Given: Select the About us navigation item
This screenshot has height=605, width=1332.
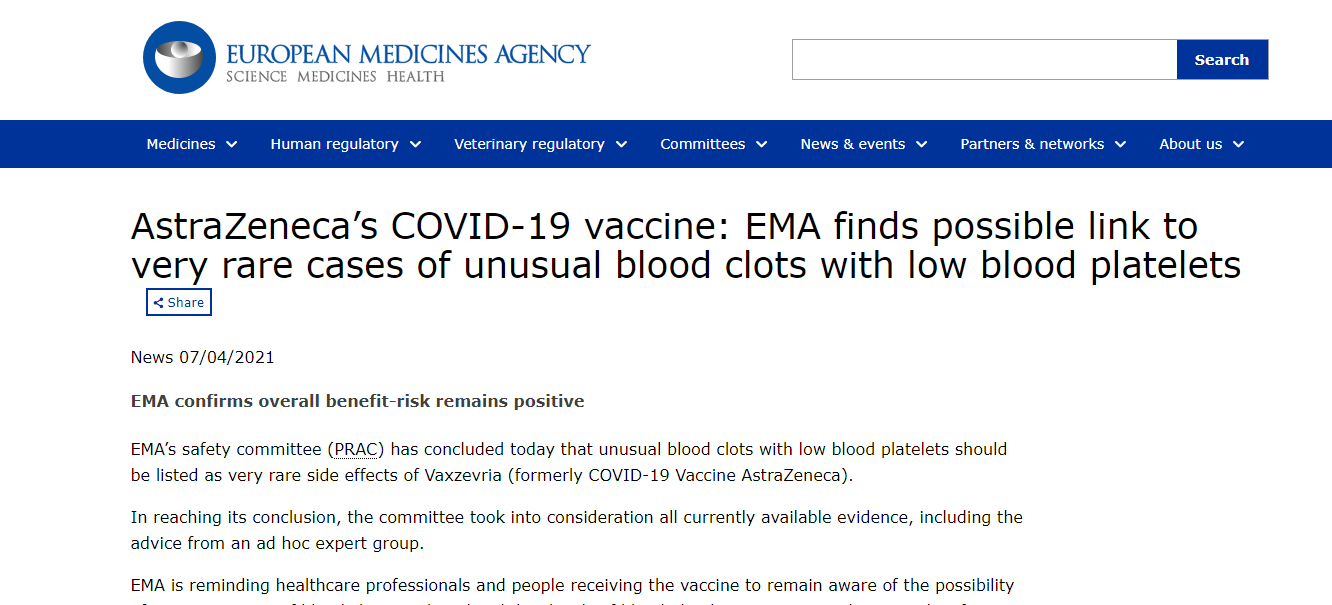Looking at the screenshot, I should 1190,144.
